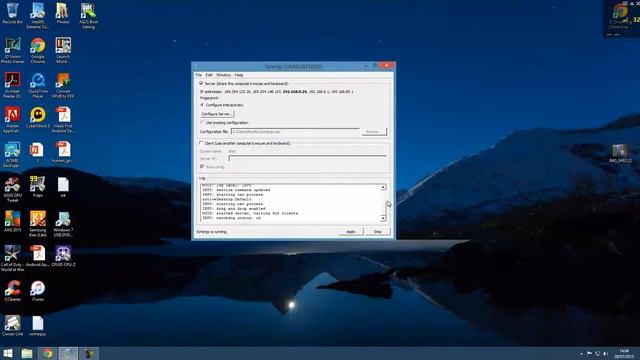Switch to Chrome in the taskbar
This screenshot has height=360, width=640.
(48, 353)
